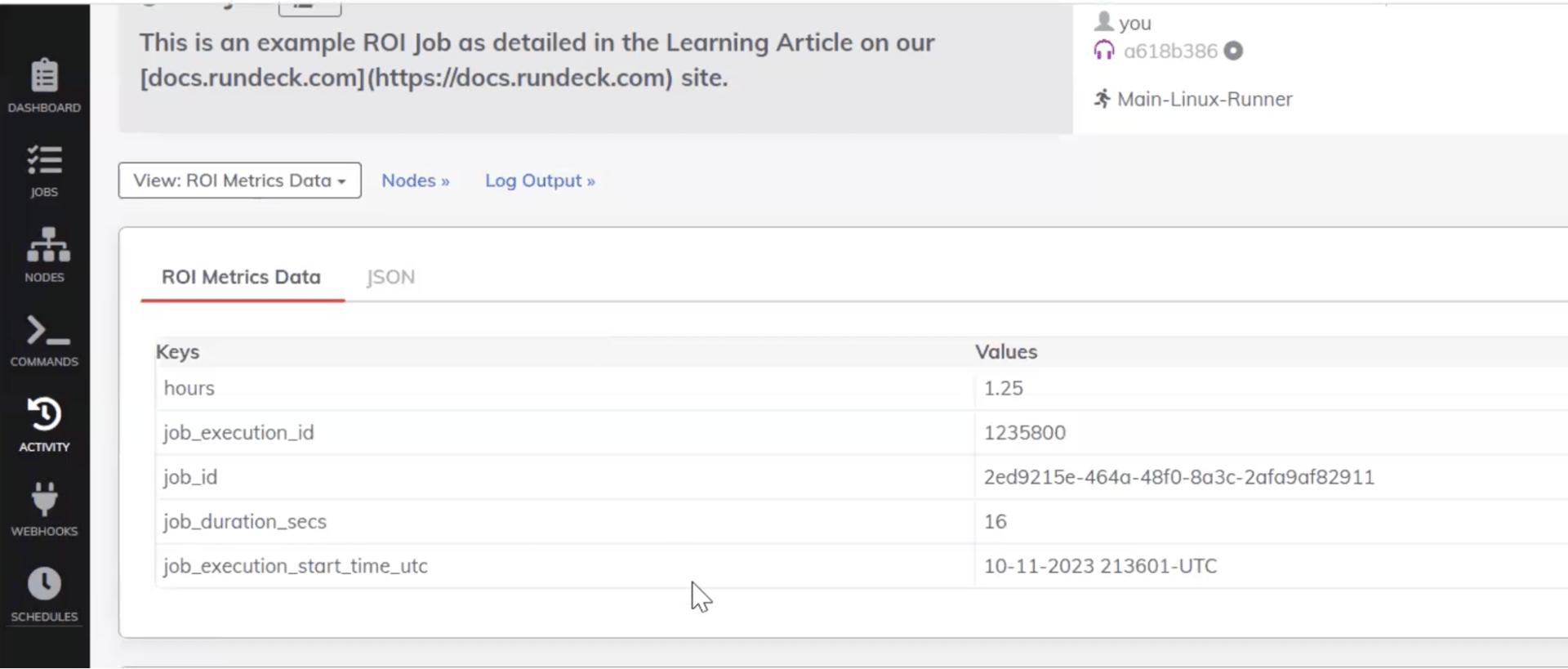Click the circle icon after a618b386
Screen dimensions: 1568x669
(1233, 51)
